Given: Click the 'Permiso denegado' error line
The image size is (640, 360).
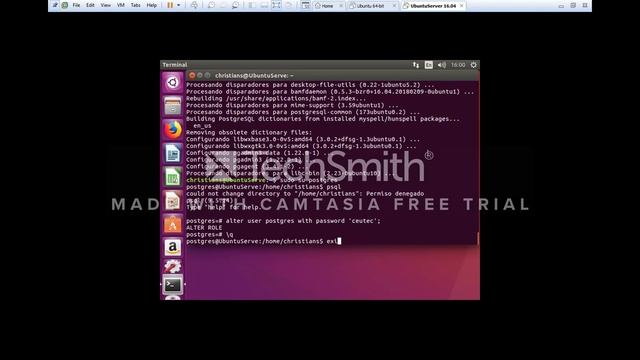Looking at the screenshot, I should point(305,194).
